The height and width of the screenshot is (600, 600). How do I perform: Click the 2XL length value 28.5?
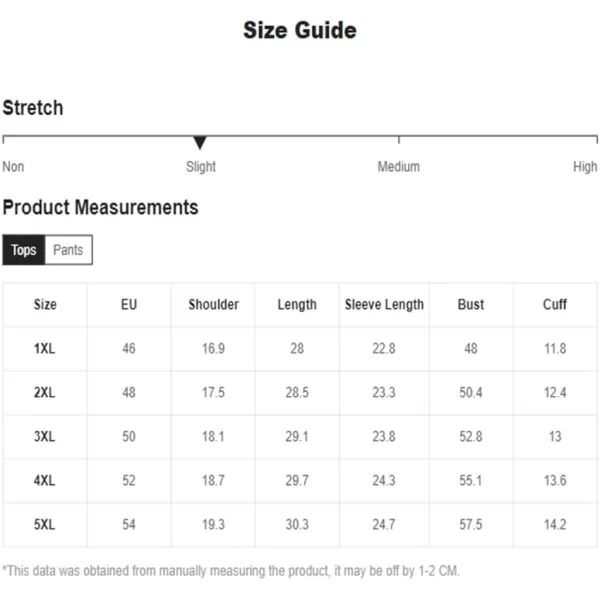297,393
